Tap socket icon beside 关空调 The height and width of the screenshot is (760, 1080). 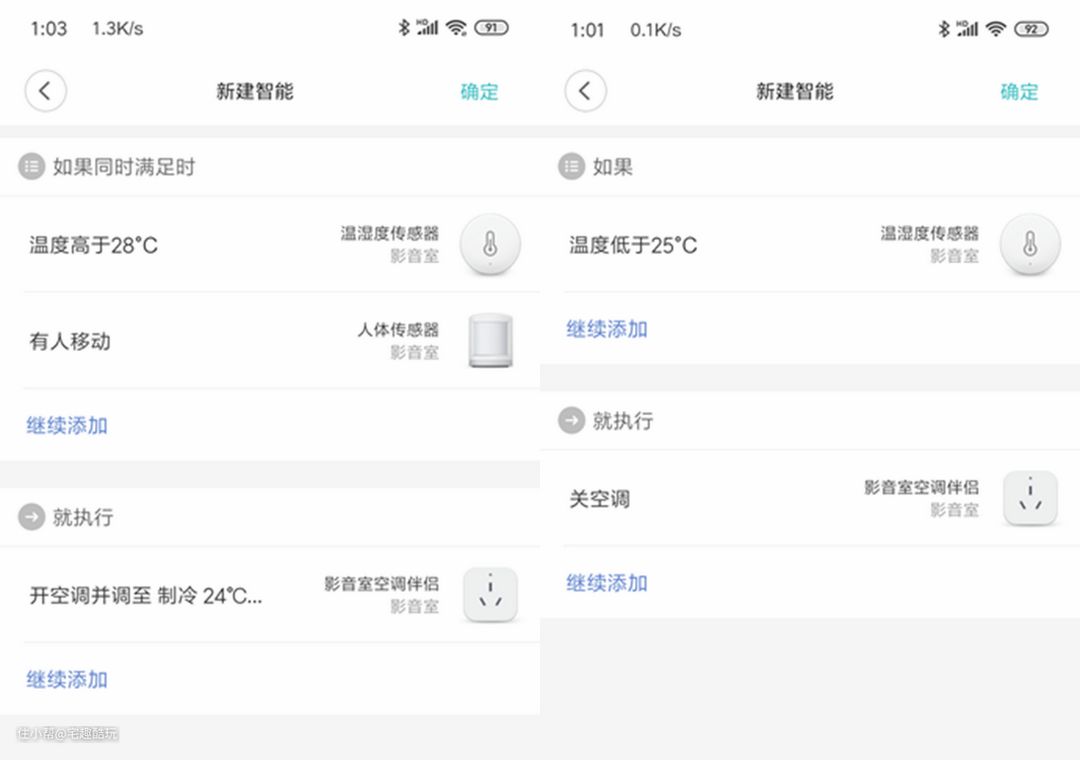point(1030,498)
